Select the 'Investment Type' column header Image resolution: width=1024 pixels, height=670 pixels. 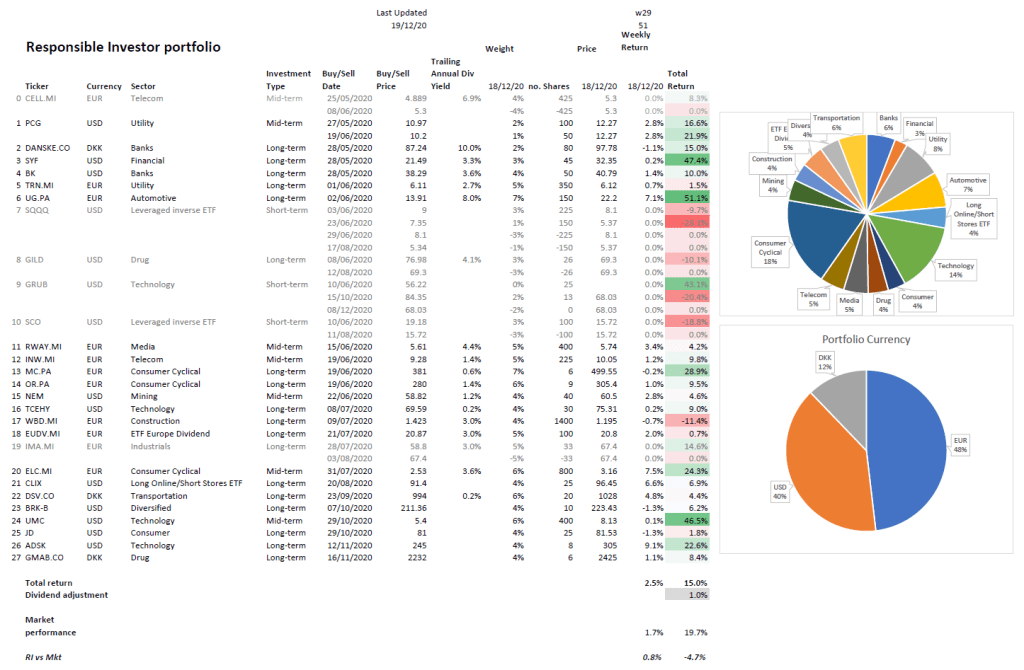tap(288, 80)
